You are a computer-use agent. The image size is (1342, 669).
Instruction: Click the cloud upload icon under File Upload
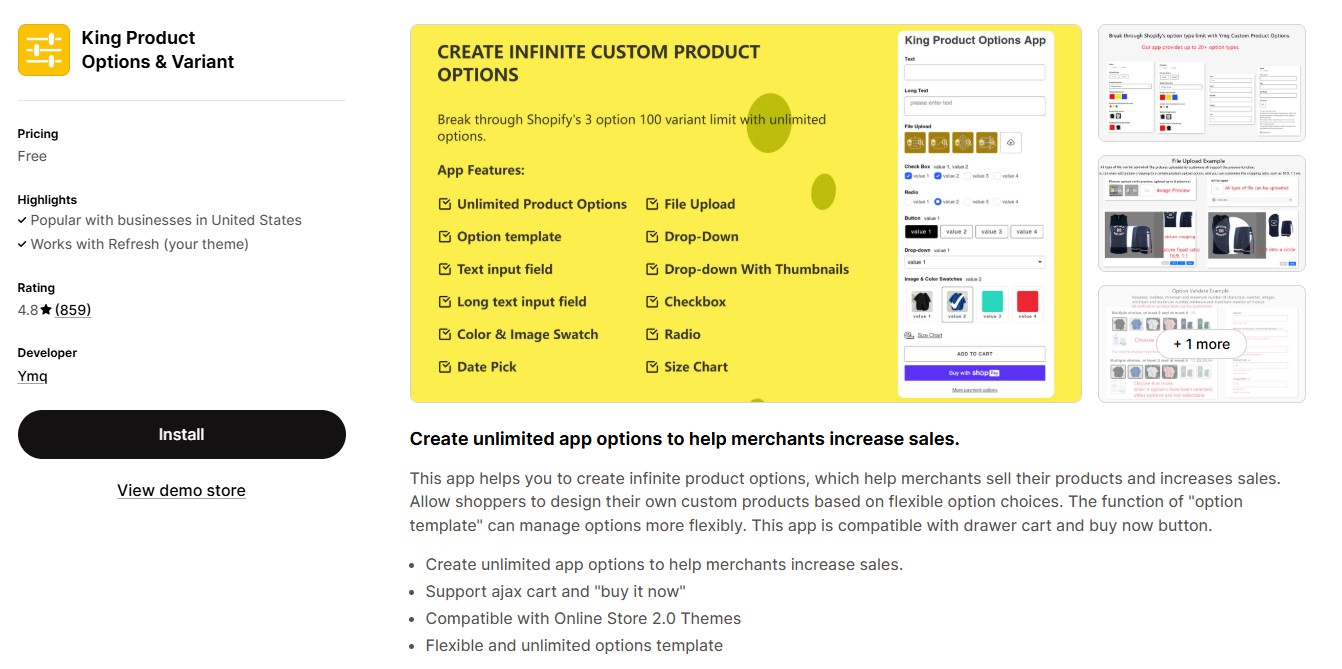[1010, 143]
